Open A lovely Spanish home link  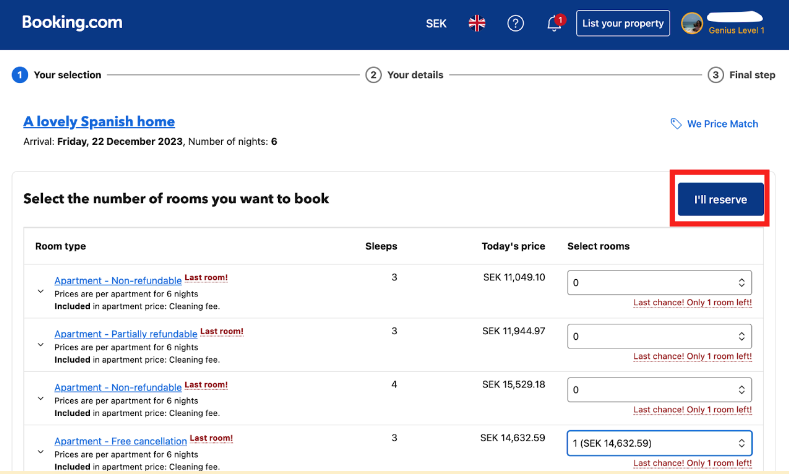(99, 121)
